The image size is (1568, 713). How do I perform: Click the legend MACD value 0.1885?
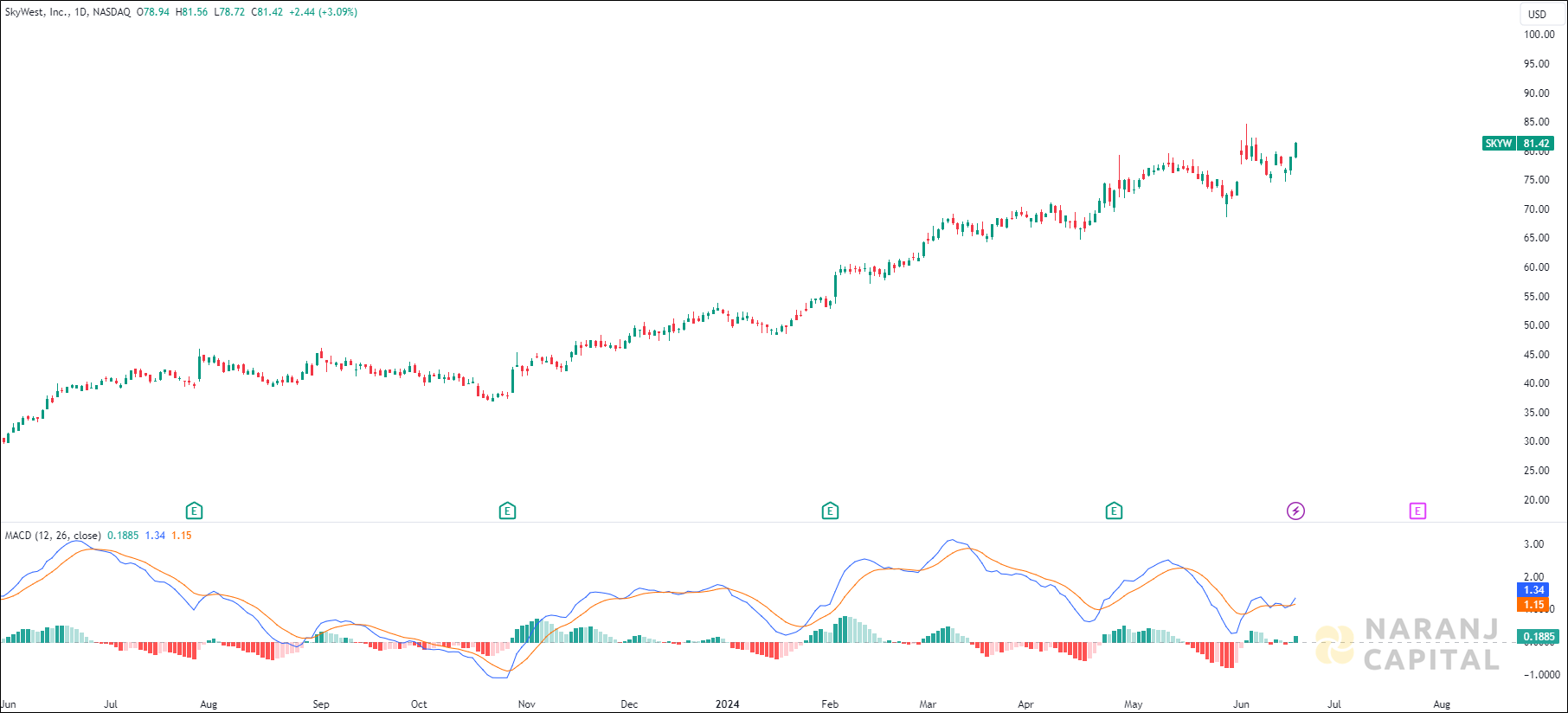123,536
